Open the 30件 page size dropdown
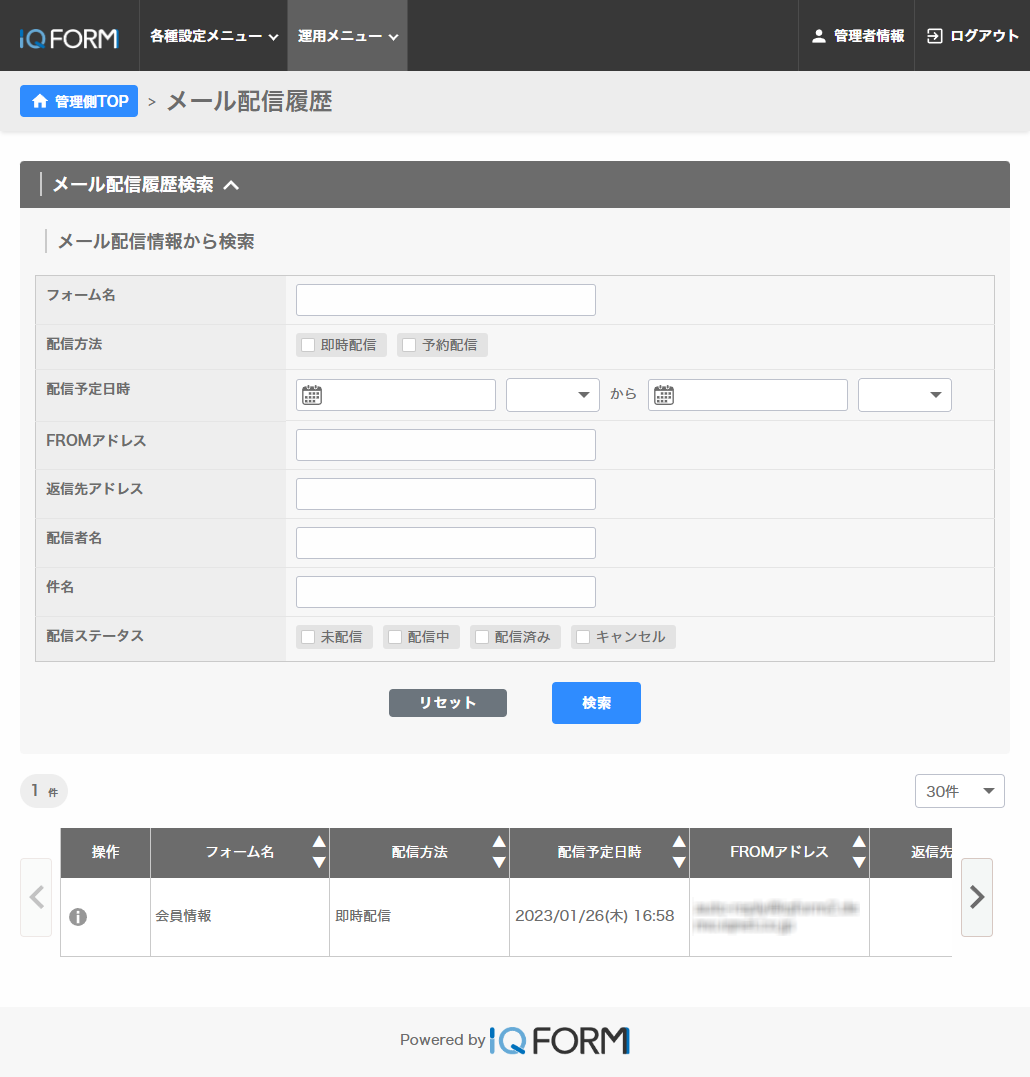The height and width of the screenshot is (1077, 1030). click(x=959, y=791)
